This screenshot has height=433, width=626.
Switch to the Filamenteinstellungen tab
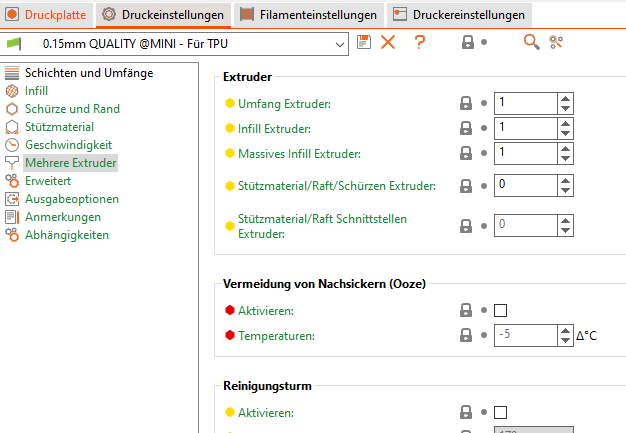309,15
